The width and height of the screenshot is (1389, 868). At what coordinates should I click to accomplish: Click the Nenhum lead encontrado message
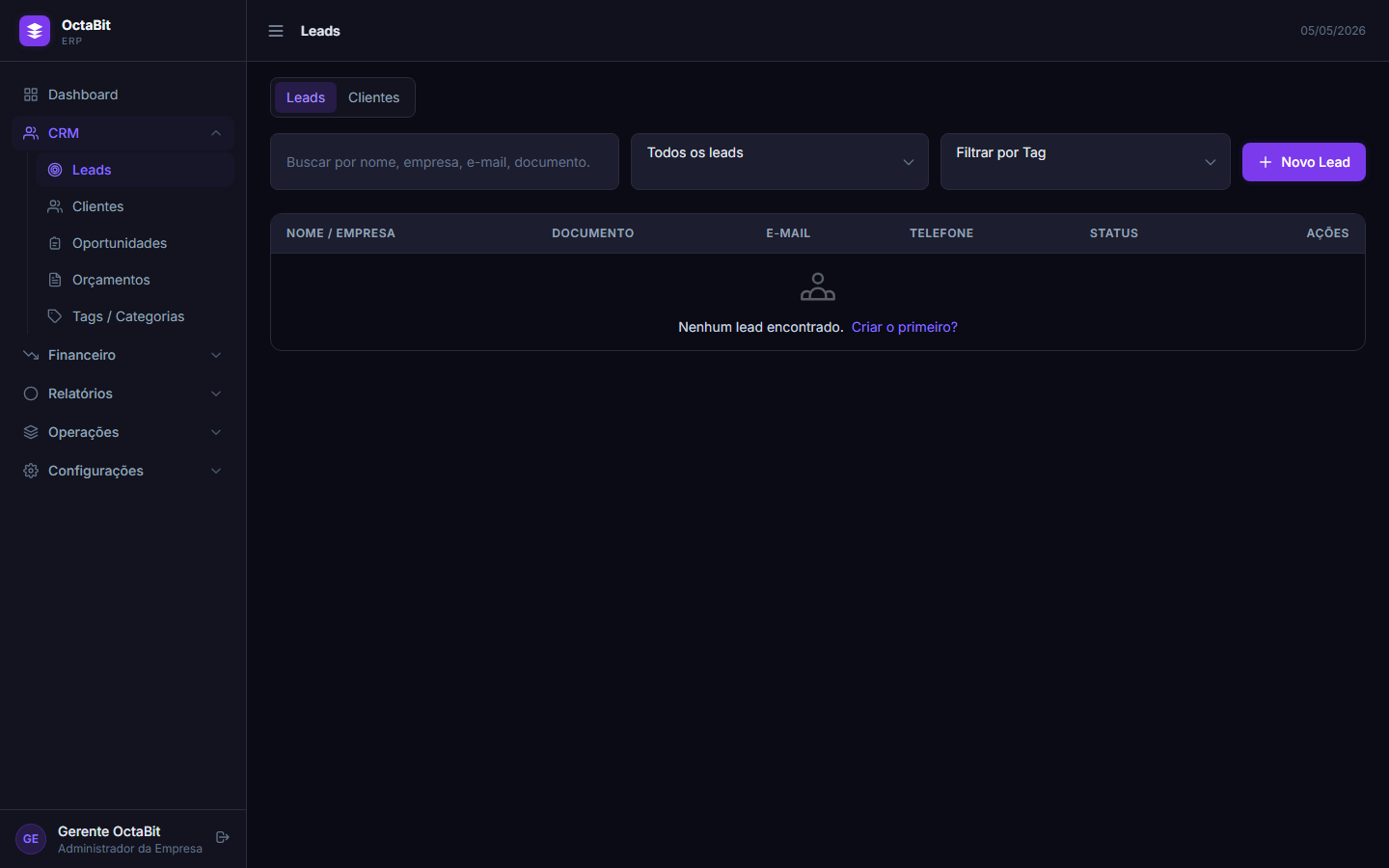click(x=761, y=327)
